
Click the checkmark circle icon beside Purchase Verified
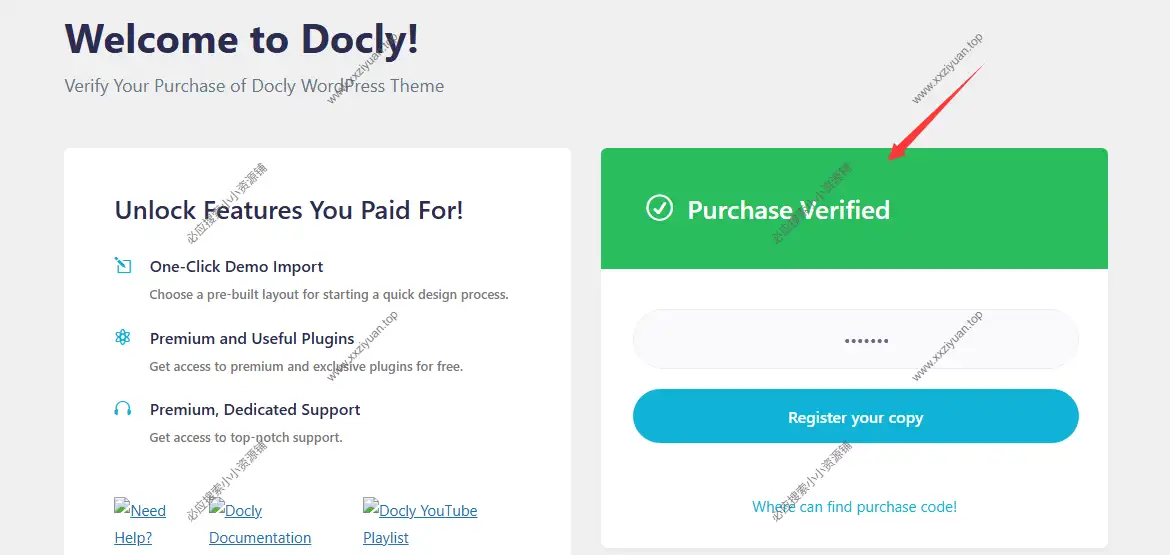659,208
